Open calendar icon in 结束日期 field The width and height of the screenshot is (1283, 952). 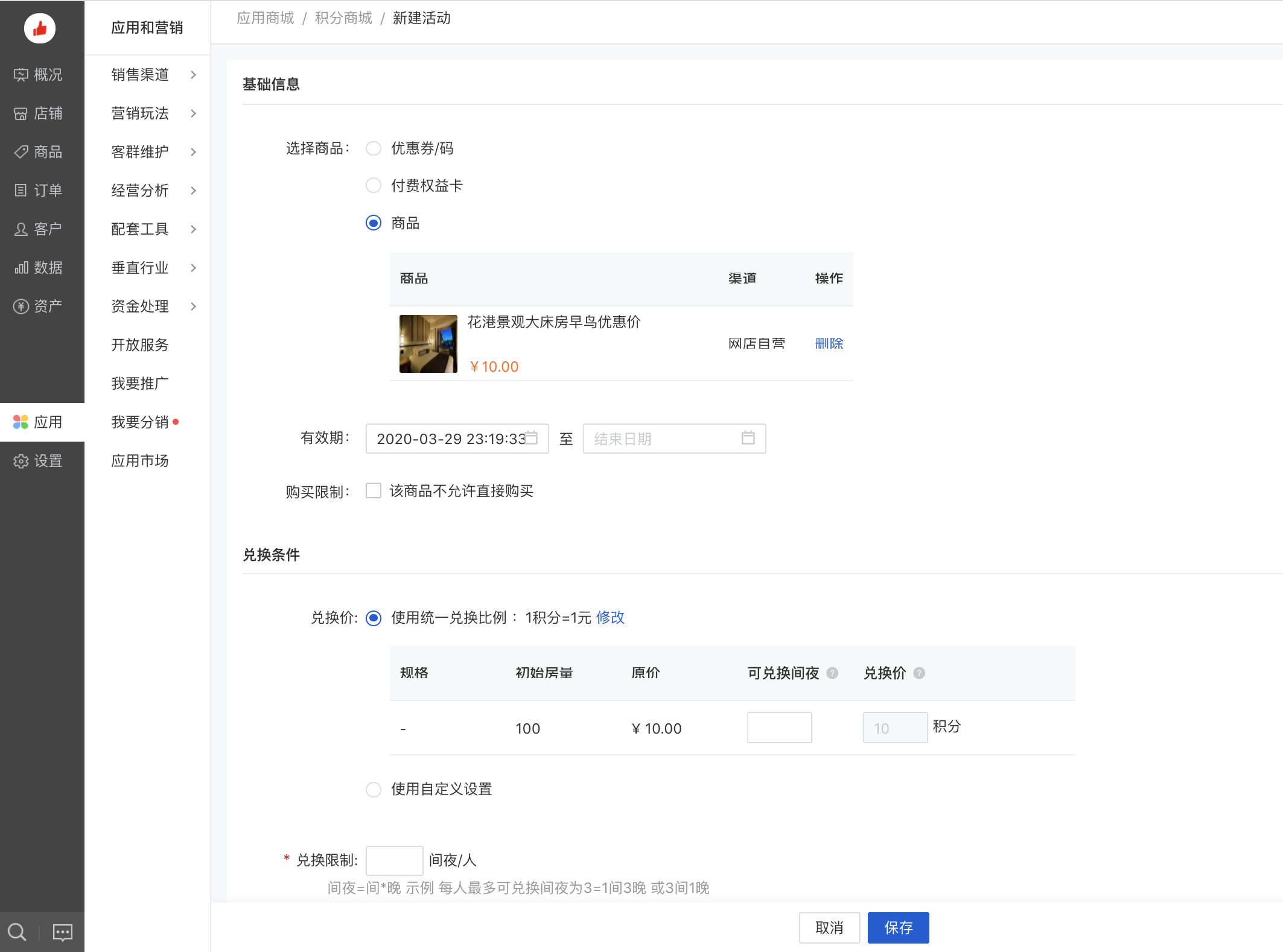click(748, 438)
